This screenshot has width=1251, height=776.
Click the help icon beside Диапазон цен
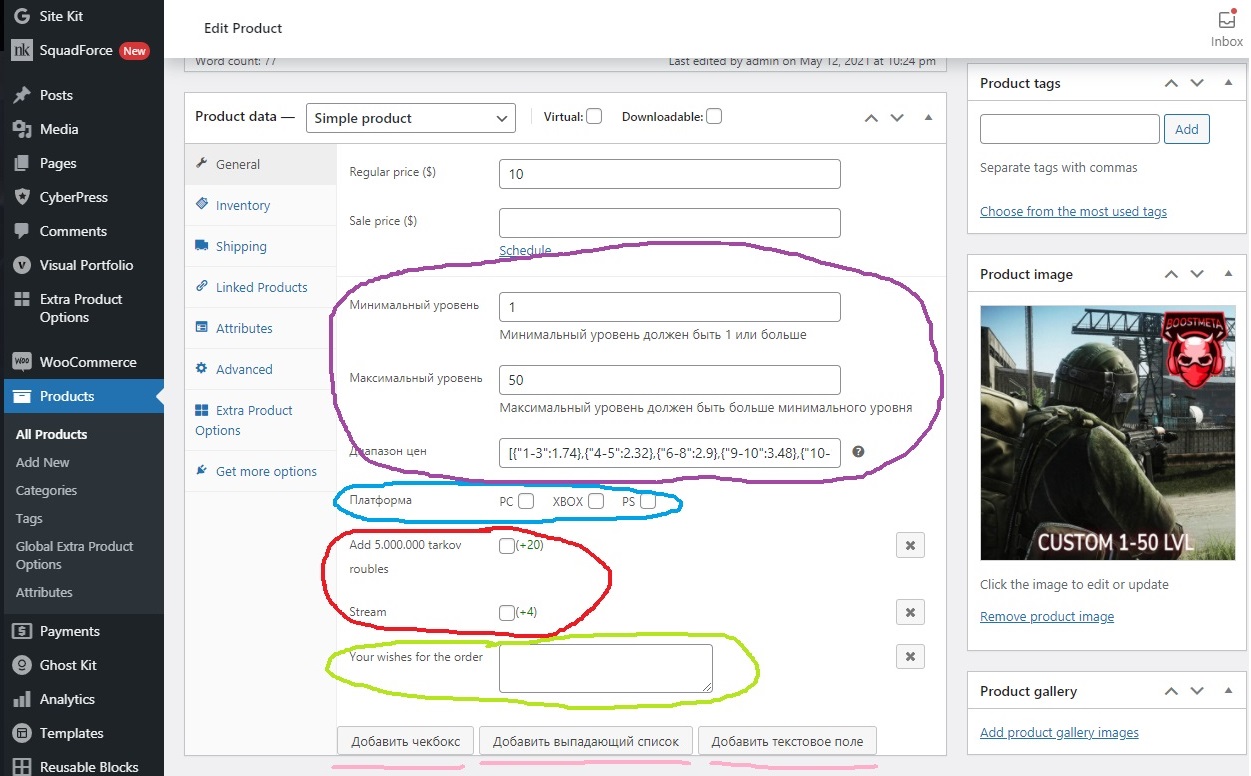tap(858, 452)
